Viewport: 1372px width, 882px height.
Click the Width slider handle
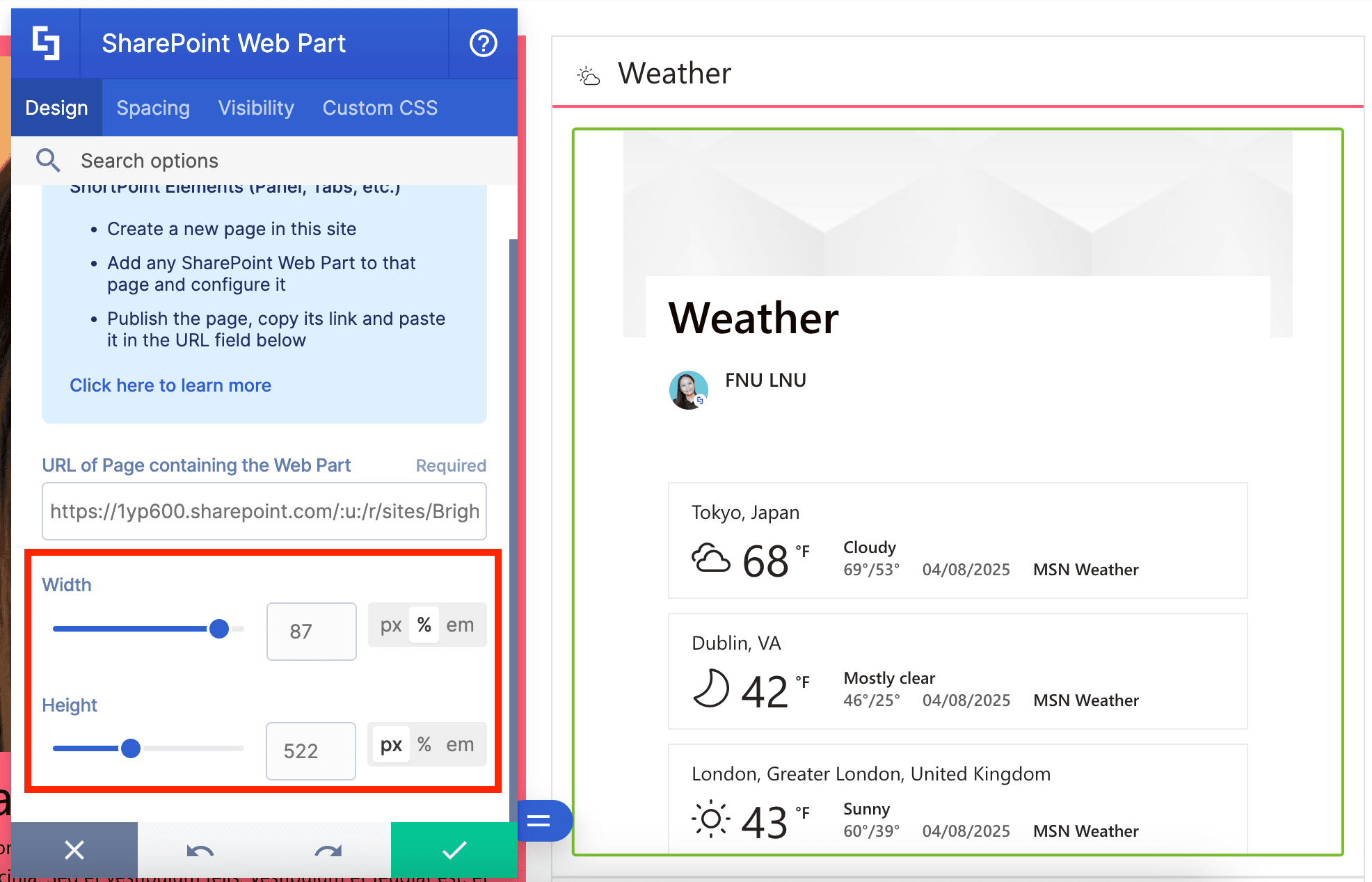point(219,629)
